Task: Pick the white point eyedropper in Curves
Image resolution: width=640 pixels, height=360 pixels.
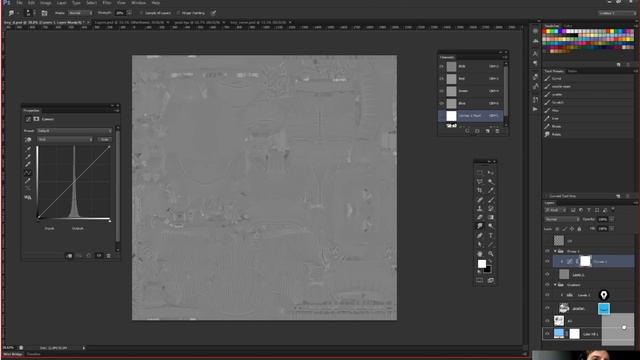Action: coord(28,164)
